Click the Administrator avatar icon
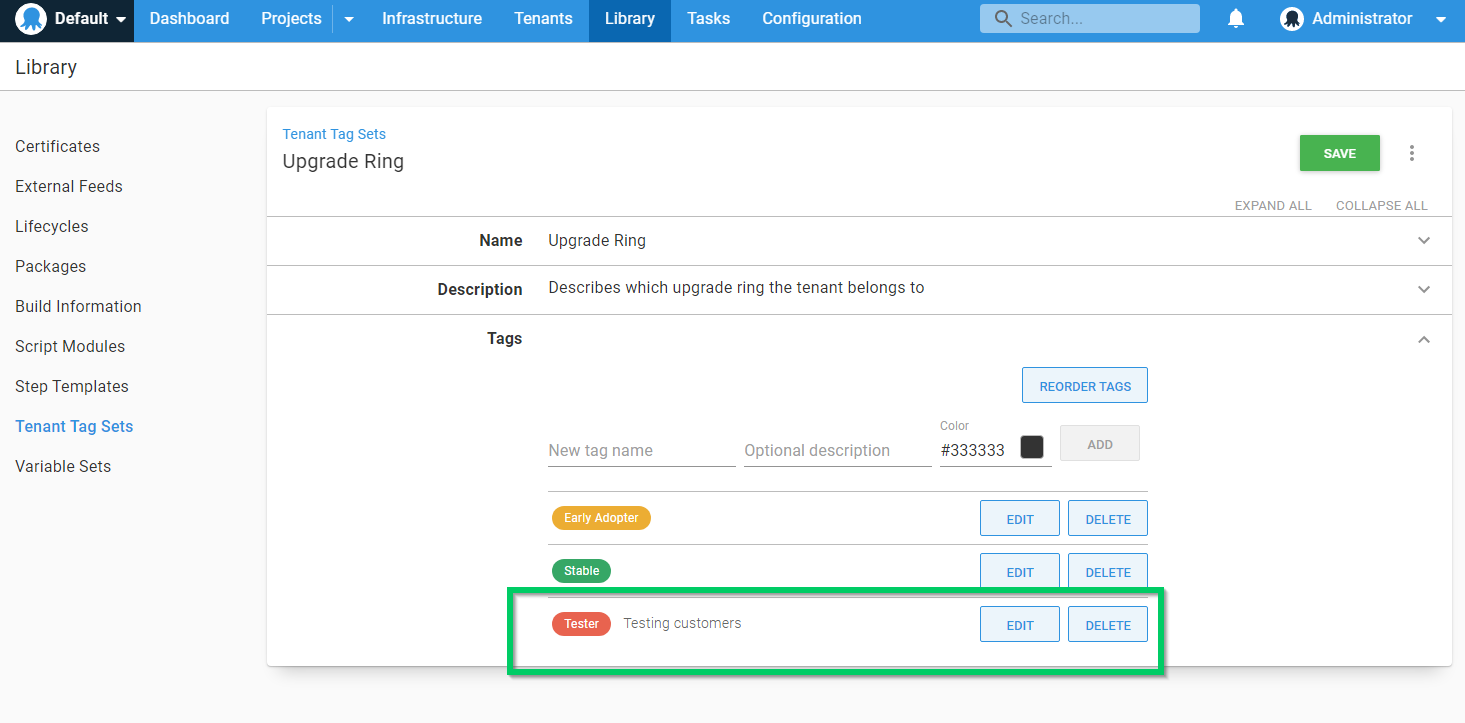 (x=1291, y=19)
